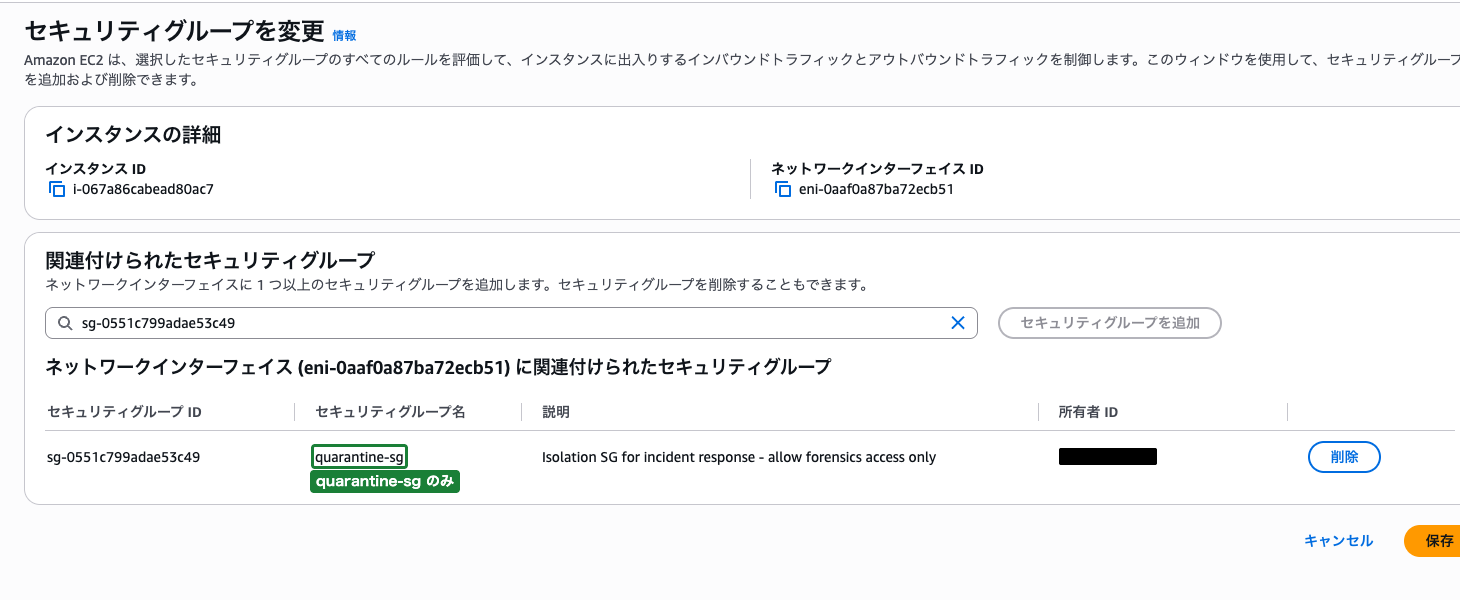Click the 説明 column header

click(556, 412)
